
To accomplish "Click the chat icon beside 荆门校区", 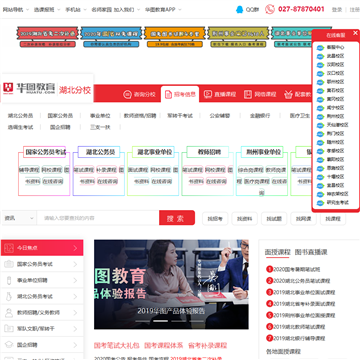I will pyautogui.click(x=320, y=134).
